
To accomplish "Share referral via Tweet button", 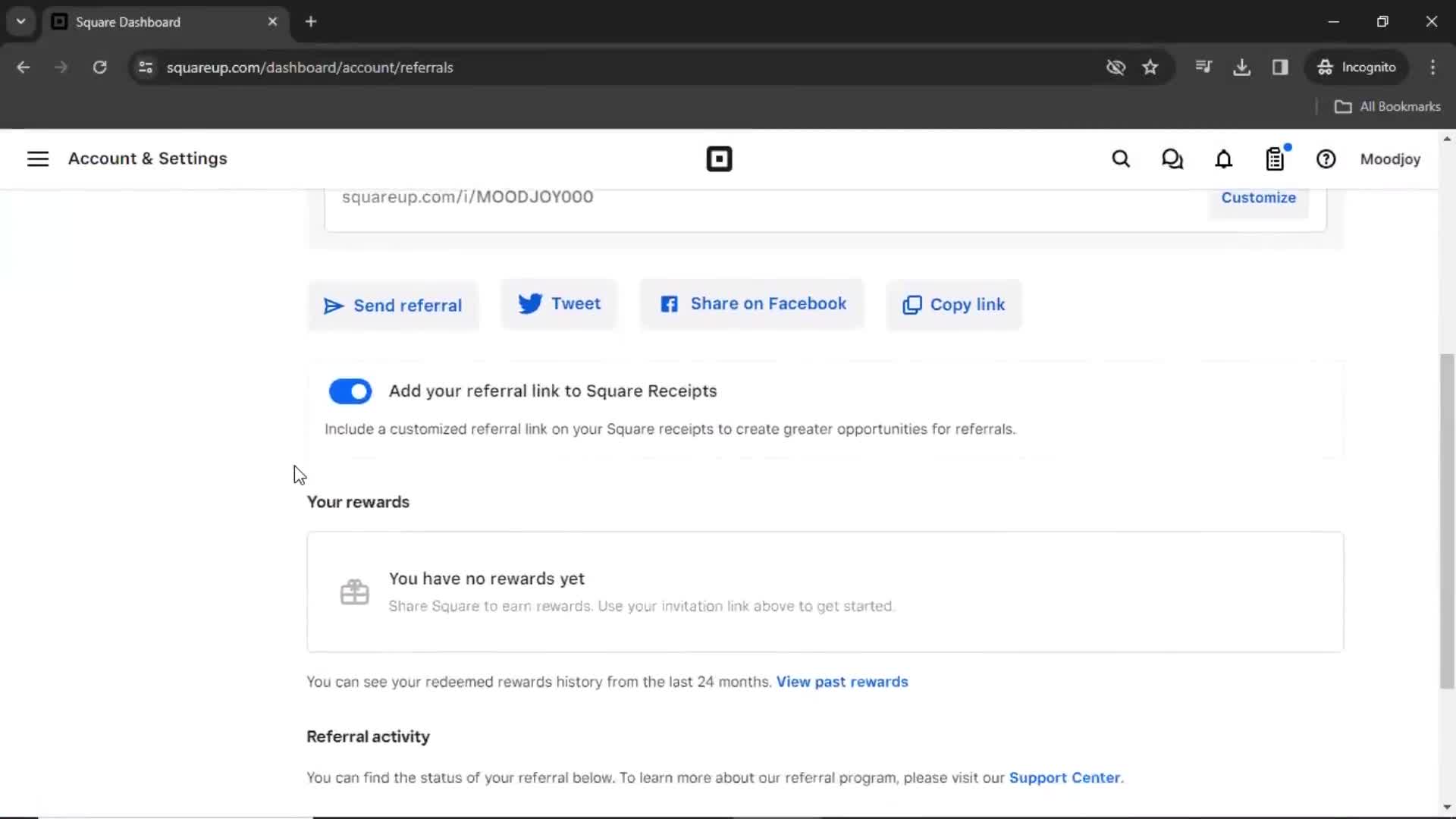I will [559, 303].
